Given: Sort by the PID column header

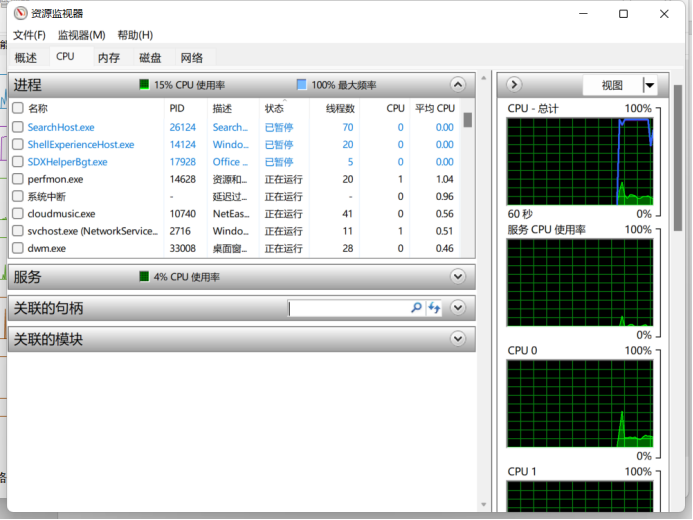Looking at the screenshot, I should click(x=177, y=108).
